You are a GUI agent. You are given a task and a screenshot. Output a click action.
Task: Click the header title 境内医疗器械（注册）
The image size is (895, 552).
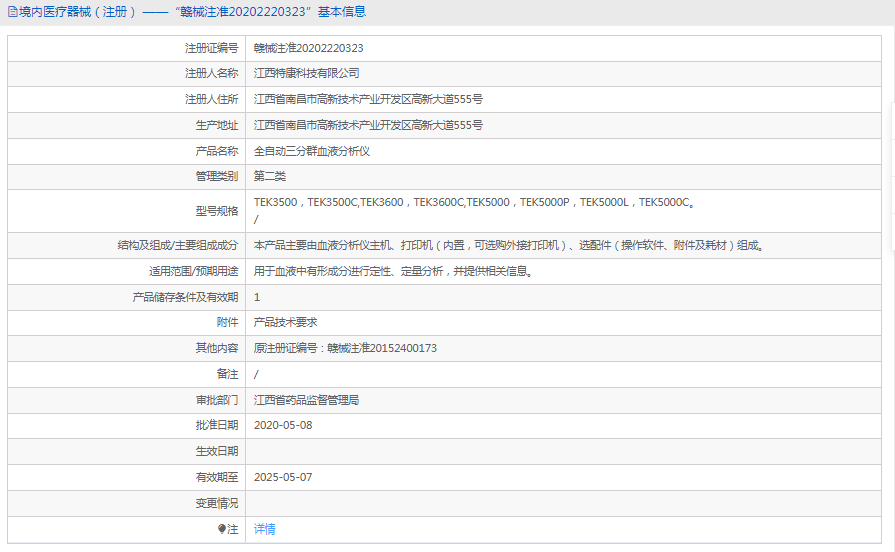pos(78,12)
